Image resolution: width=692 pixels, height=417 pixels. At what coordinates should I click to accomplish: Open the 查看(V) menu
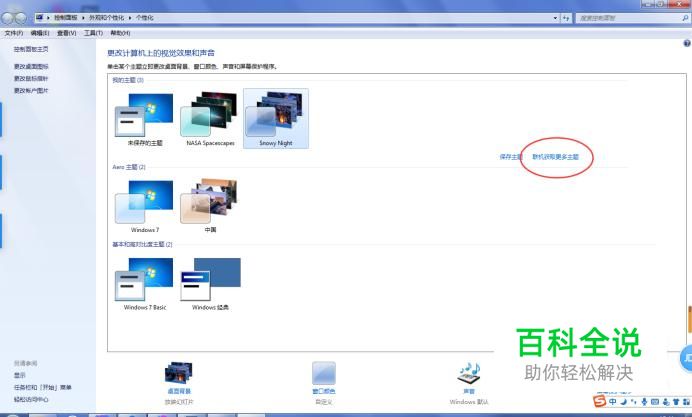[x=66, y=33]
